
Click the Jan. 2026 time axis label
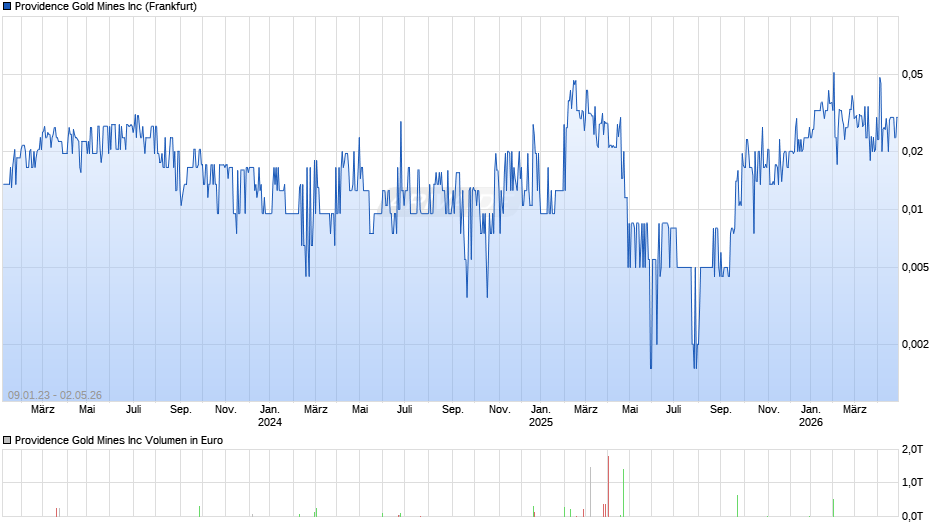811,416
